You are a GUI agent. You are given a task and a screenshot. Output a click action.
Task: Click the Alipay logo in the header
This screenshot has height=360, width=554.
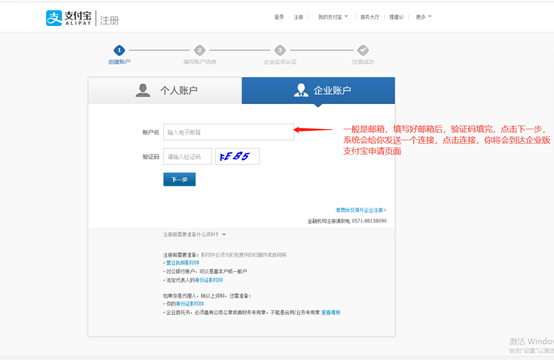pyautogui.click(x=69, y=18)
